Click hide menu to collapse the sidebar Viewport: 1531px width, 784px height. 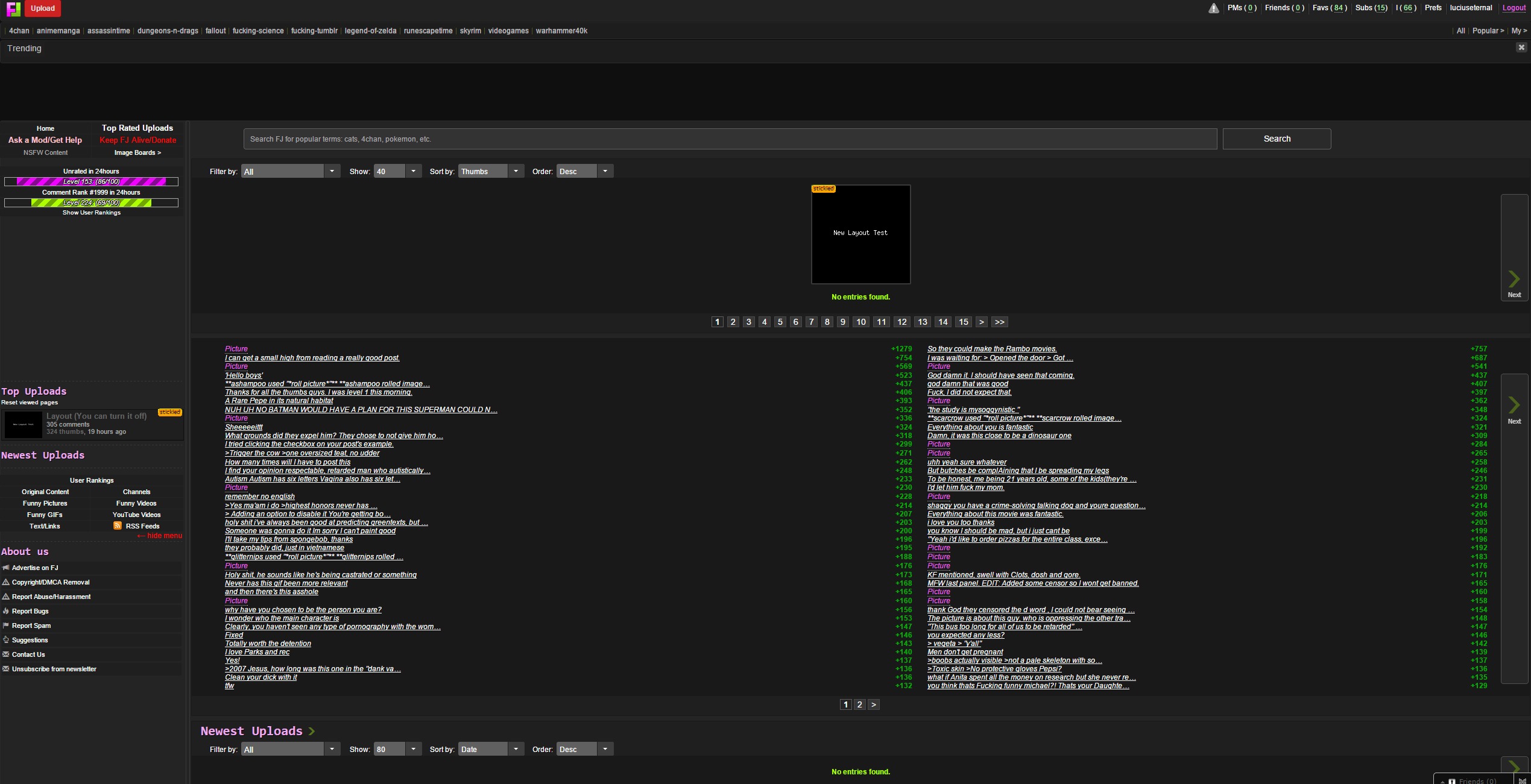(x=160, y=536)
